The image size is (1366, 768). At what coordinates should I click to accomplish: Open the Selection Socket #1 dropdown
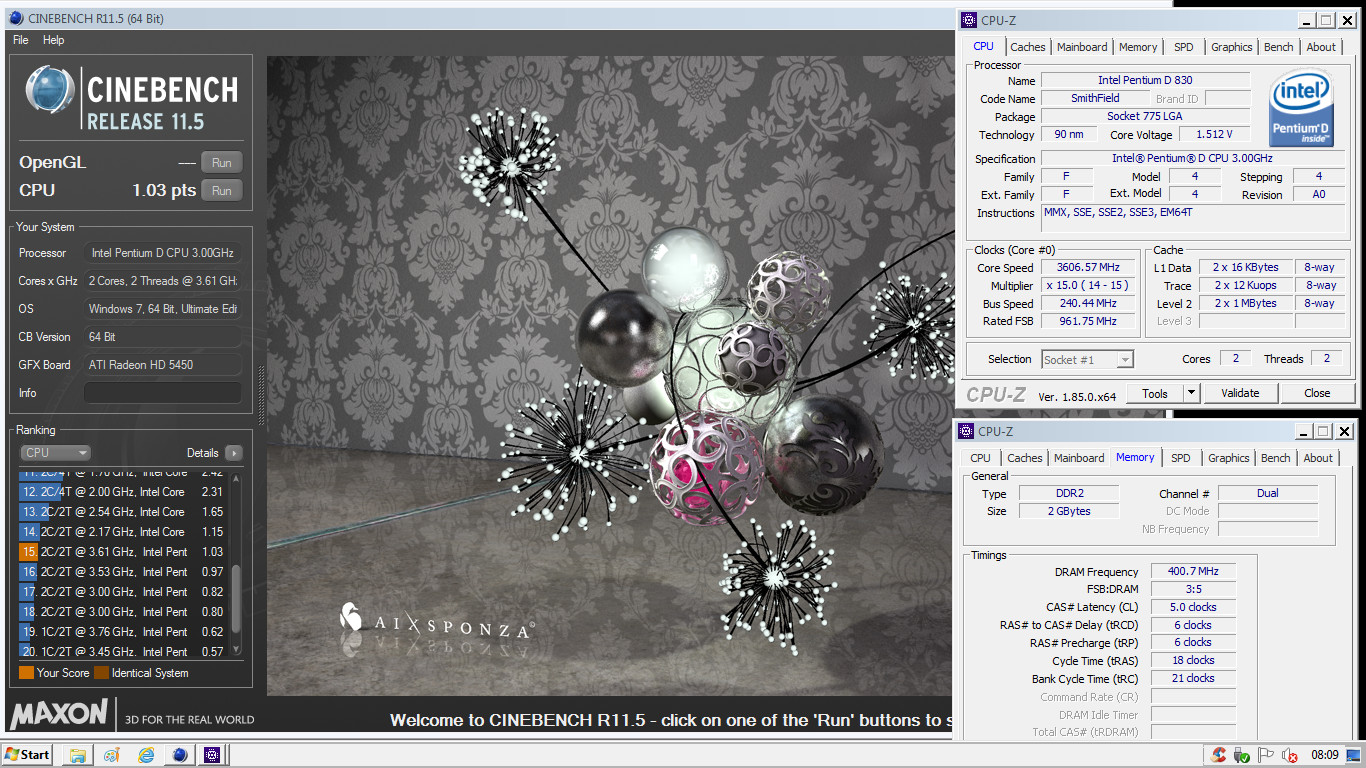coord(1087,359)
